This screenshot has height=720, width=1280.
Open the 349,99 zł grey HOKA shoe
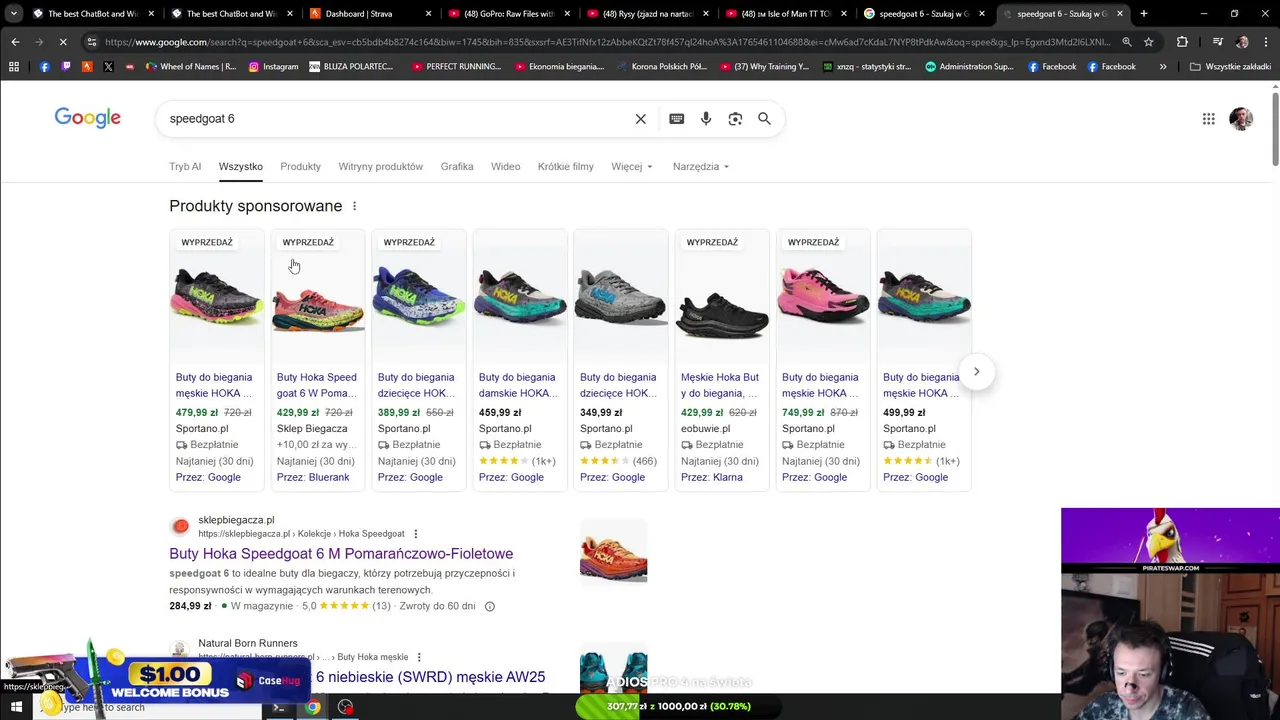point(620,360)
